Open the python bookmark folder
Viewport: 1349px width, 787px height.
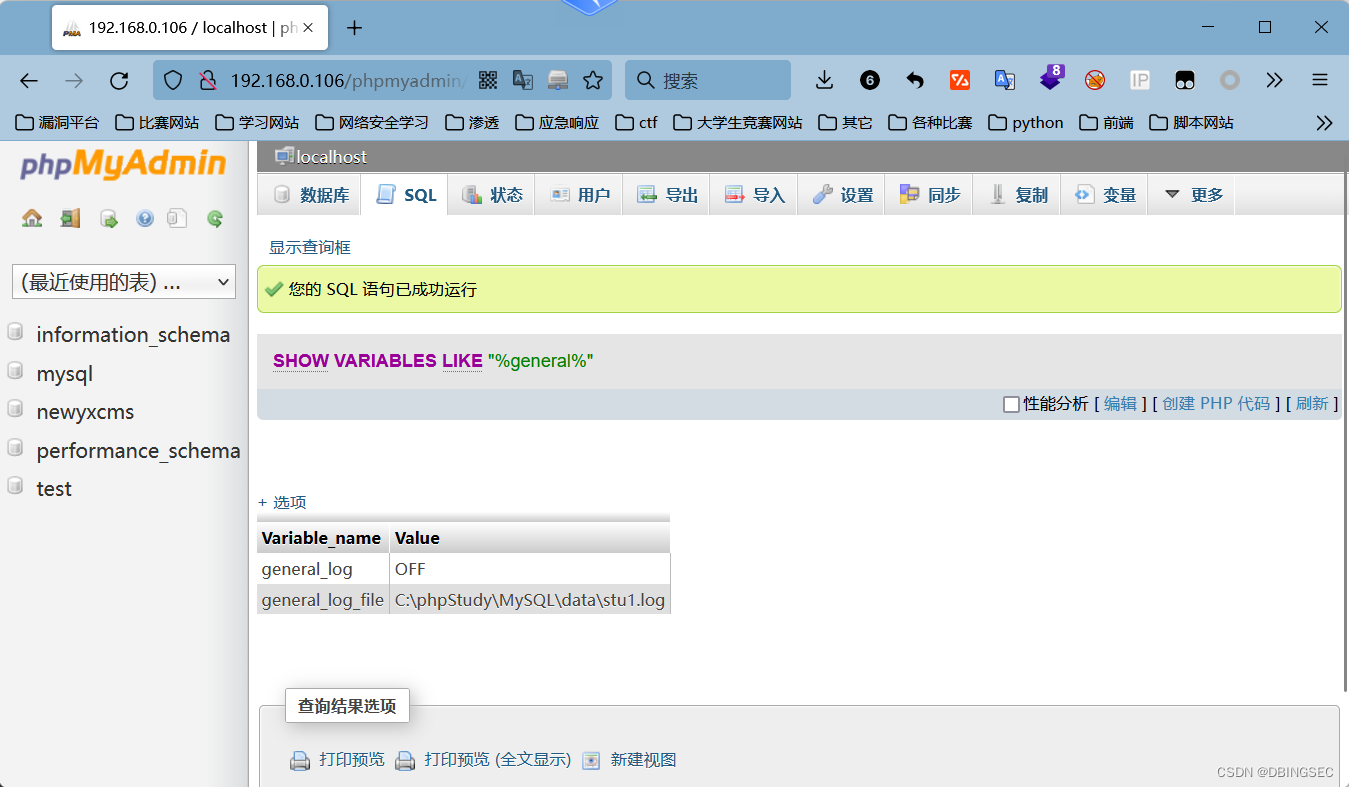1026,123
